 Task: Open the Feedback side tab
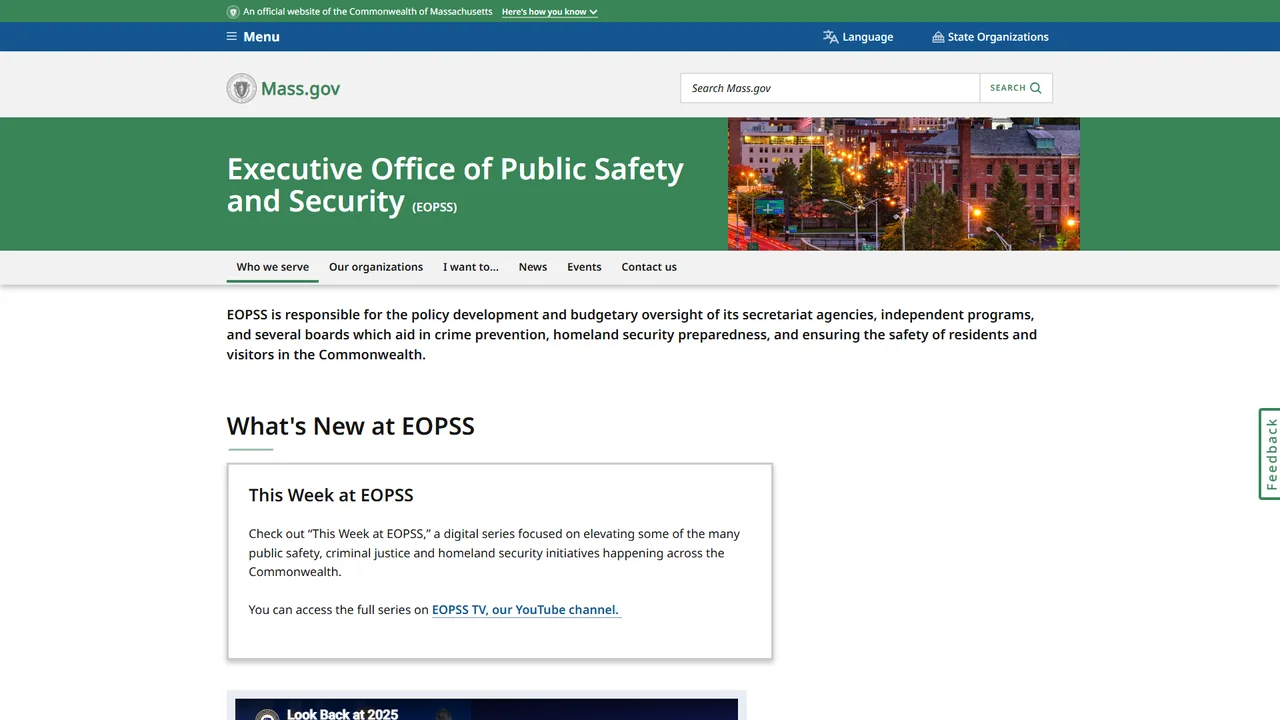[1269, 454]
